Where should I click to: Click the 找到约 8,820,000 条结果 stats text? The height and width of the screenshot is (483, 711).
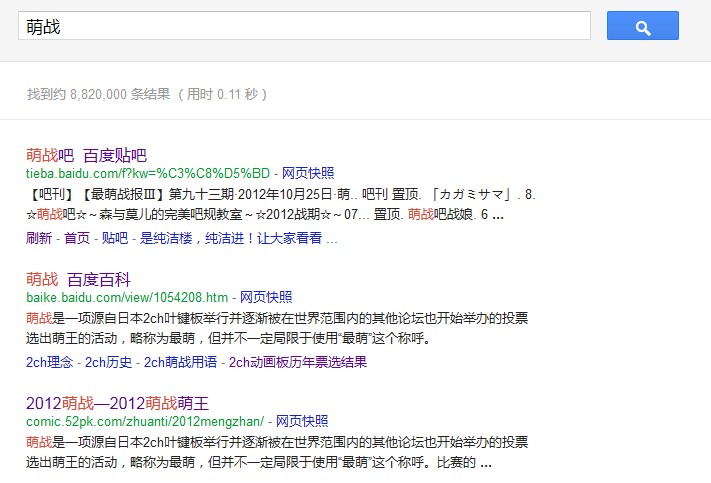tap(147, 94)
